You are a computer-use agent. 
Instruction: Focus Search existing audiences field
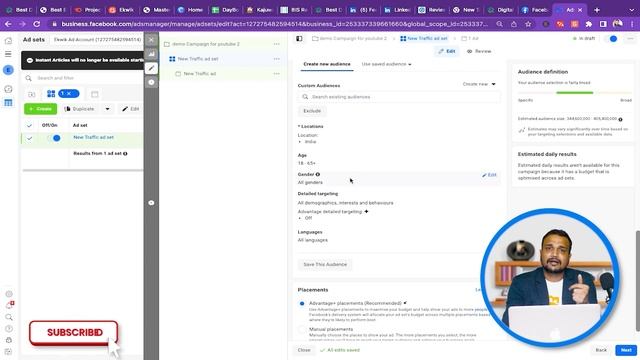399,97
